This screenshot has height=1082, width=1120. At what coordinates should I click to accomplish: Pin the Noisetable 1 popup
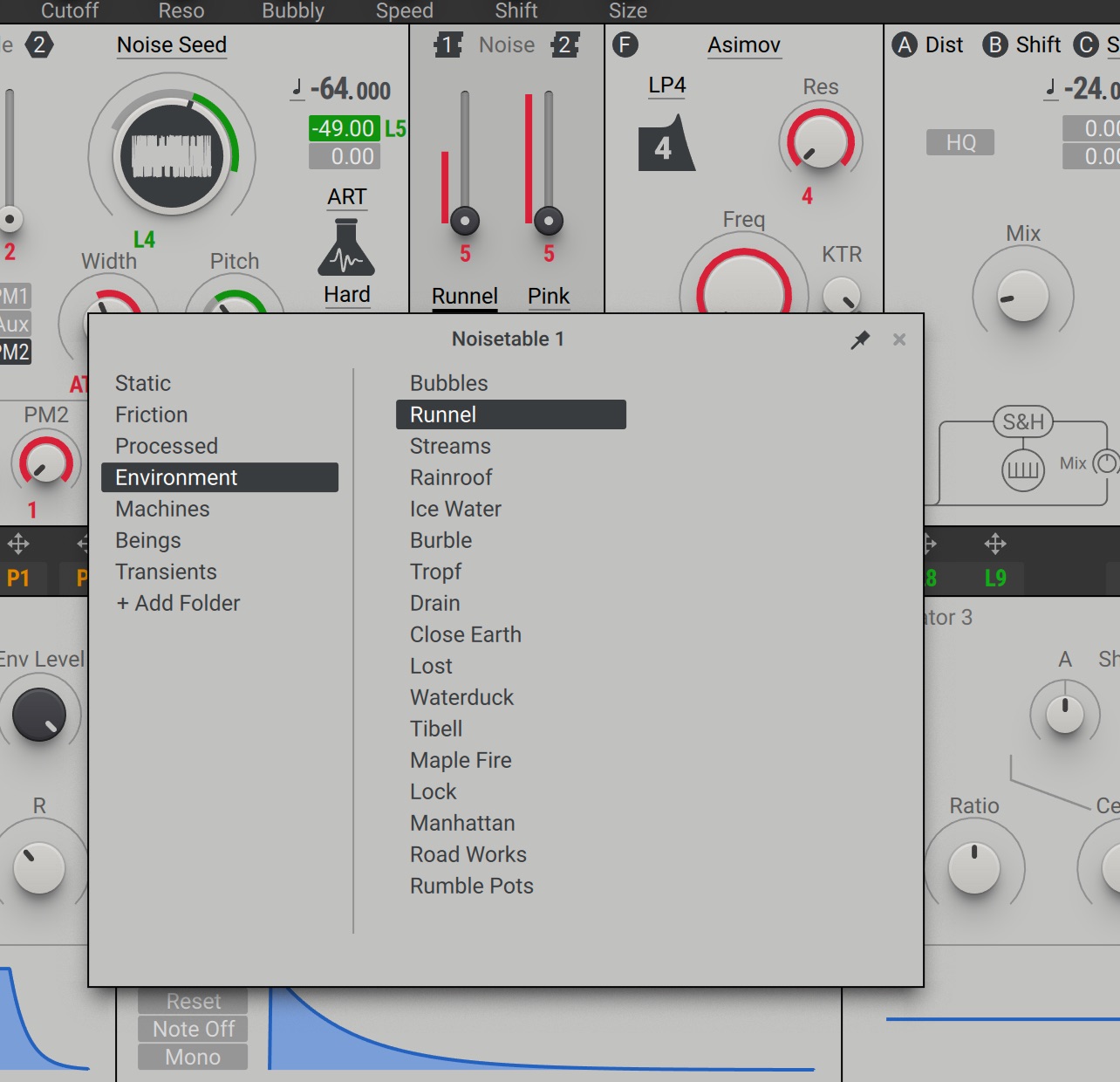(860, 339)
